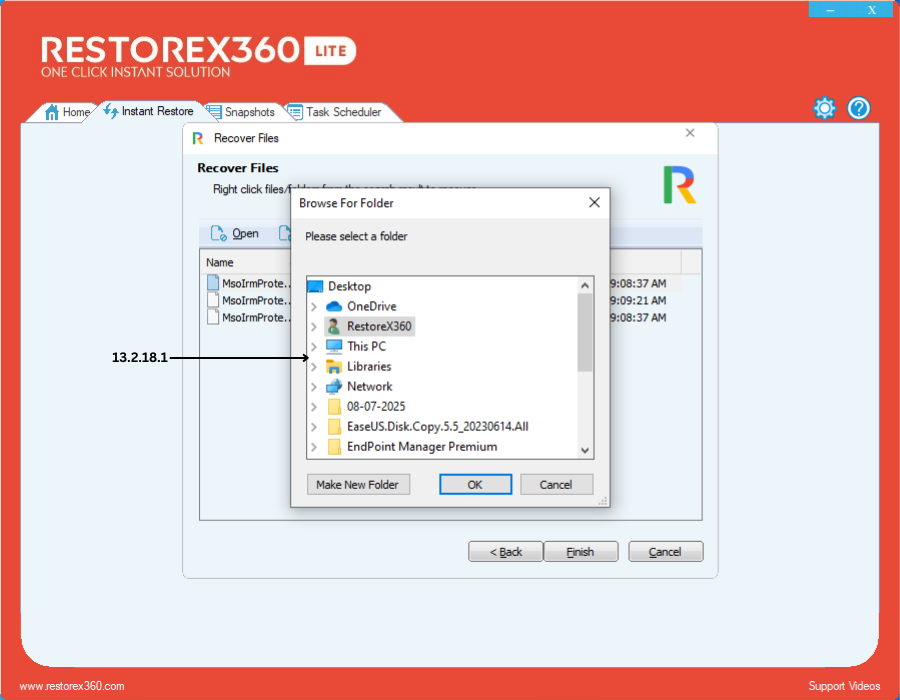Expand the This PC tree node
The width and height of the screenshot is (900, 700).
(314, 346)
